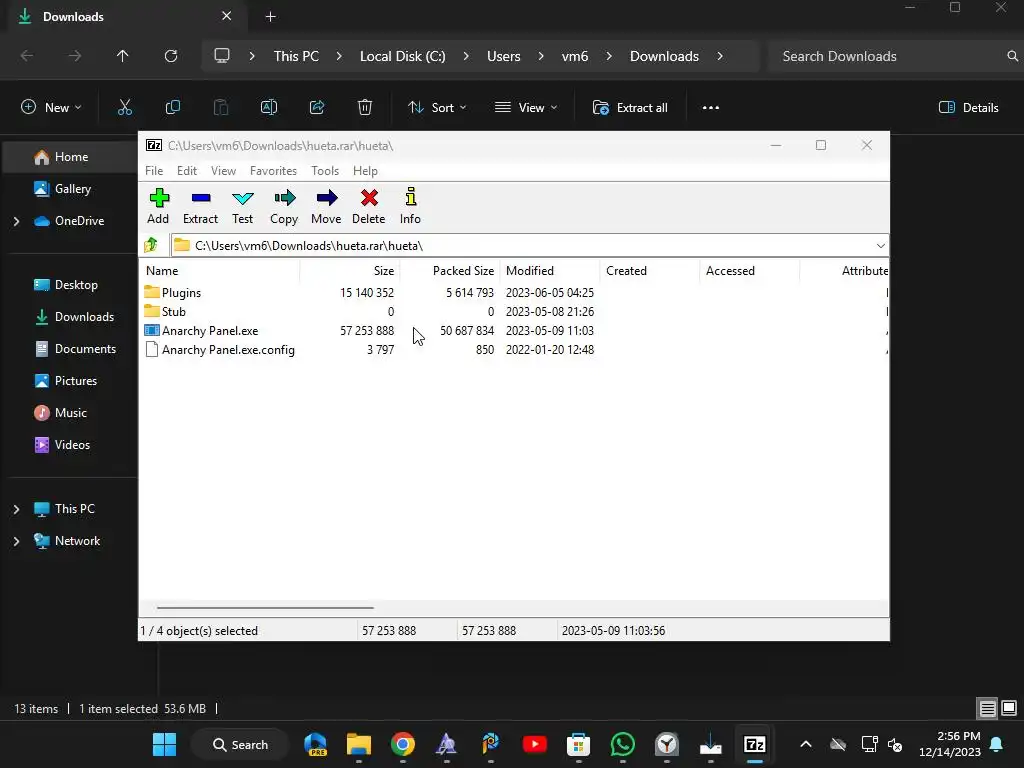This screenshot has height=768, width=1024.
Task: Click the 7-Zip icon in the taskbar
Action: click(x=755, y=744)
